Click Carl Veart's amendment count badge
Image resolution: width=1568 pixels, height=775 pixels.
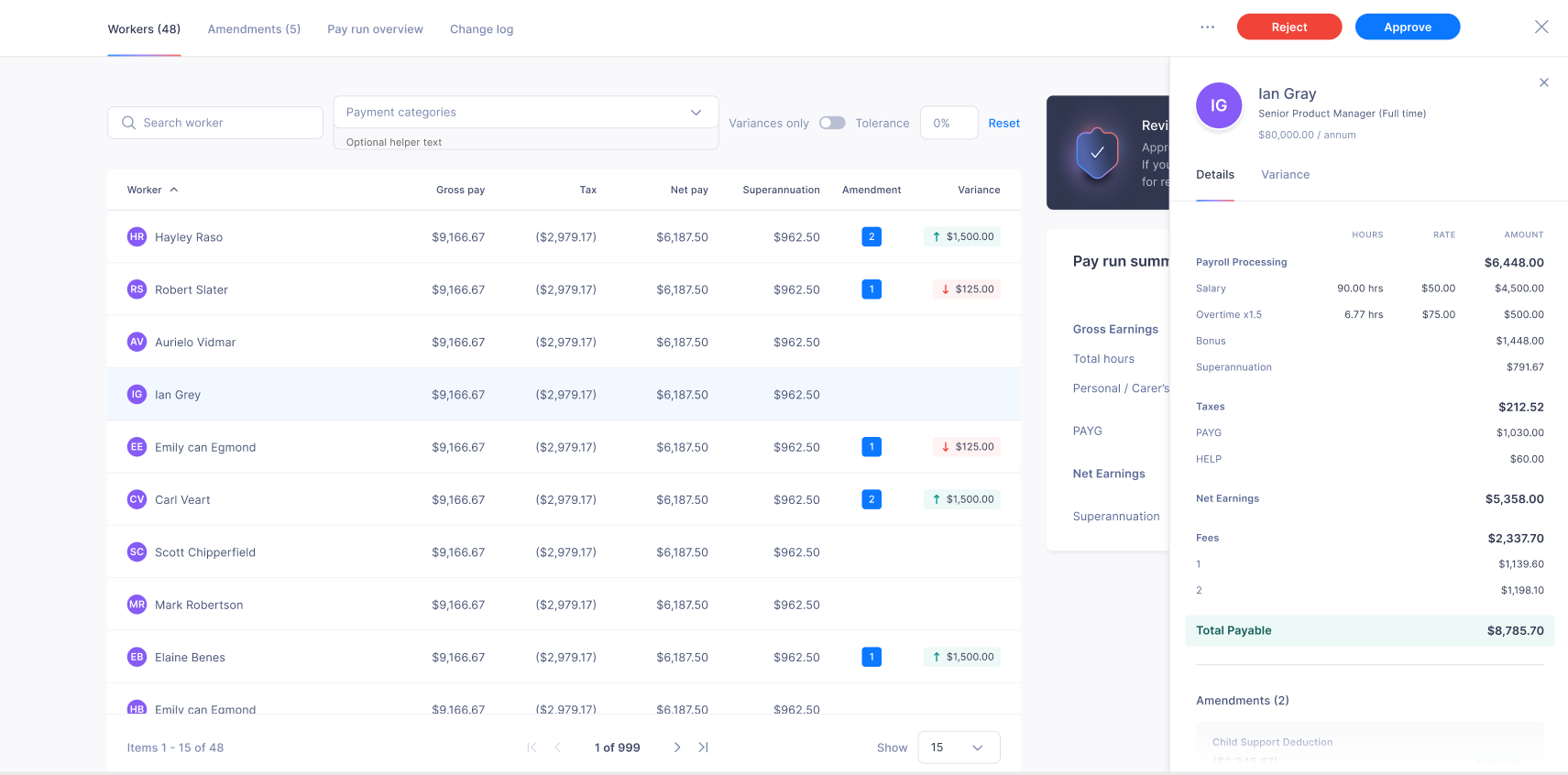coord(872,499)
